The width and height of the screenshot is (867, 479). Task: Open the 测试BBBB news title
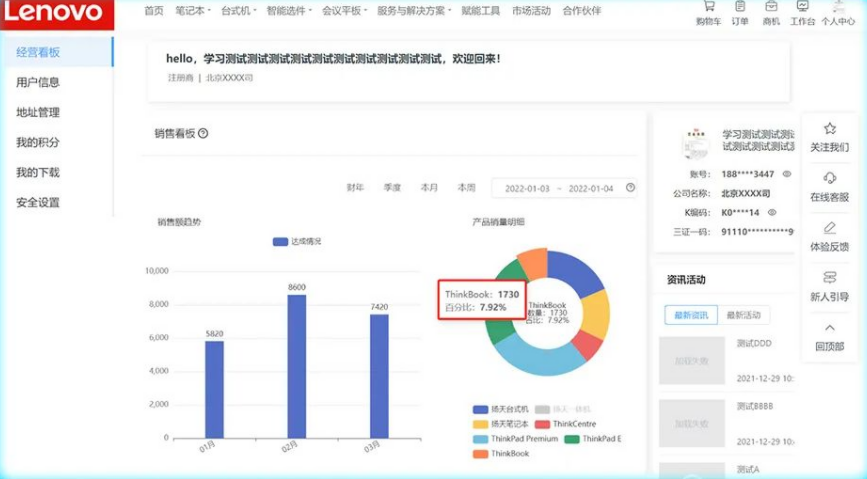click(755, 407)
